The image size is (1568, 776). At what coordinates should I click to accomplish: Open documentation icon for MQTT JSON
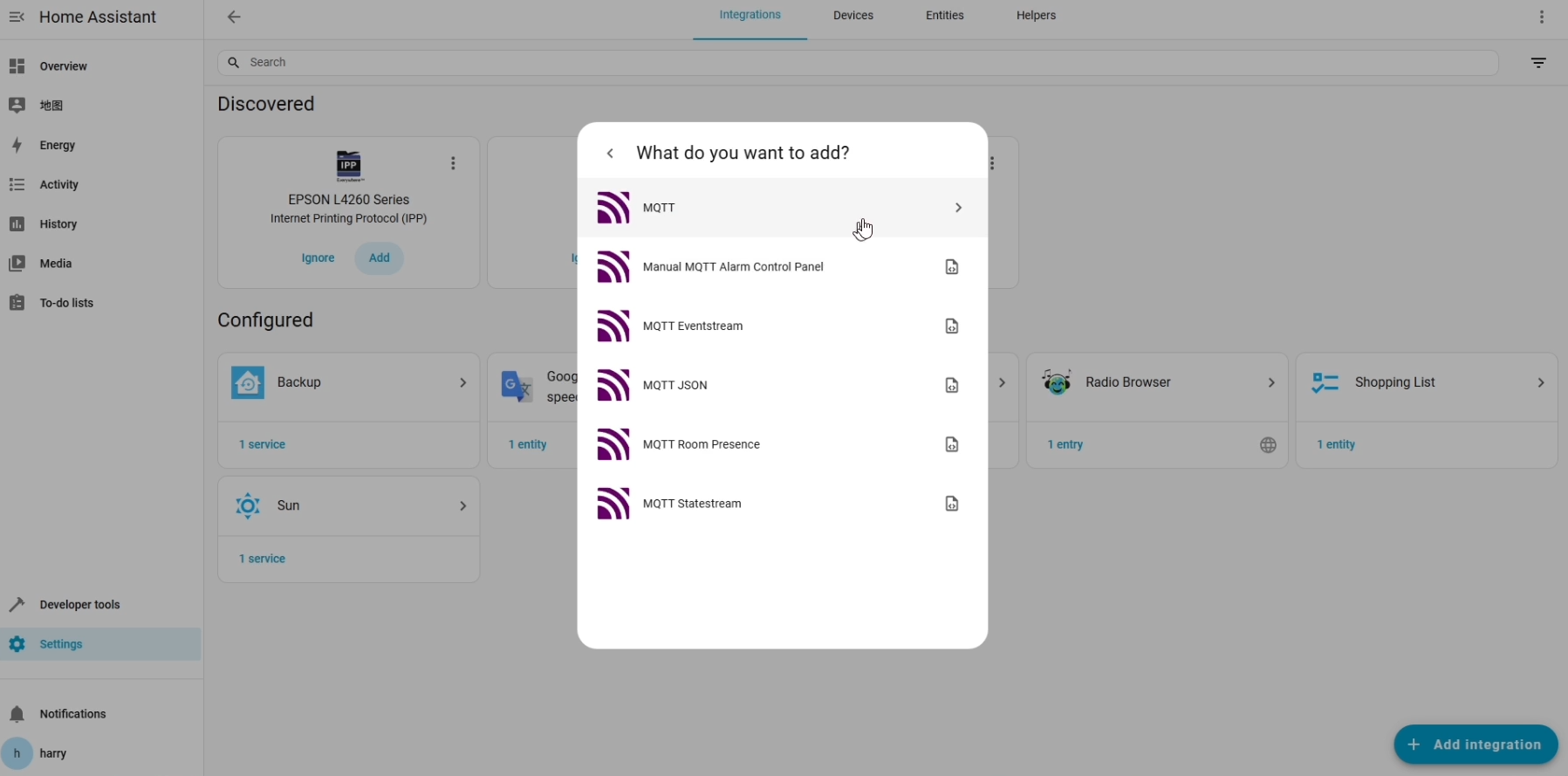click(951, 385)
